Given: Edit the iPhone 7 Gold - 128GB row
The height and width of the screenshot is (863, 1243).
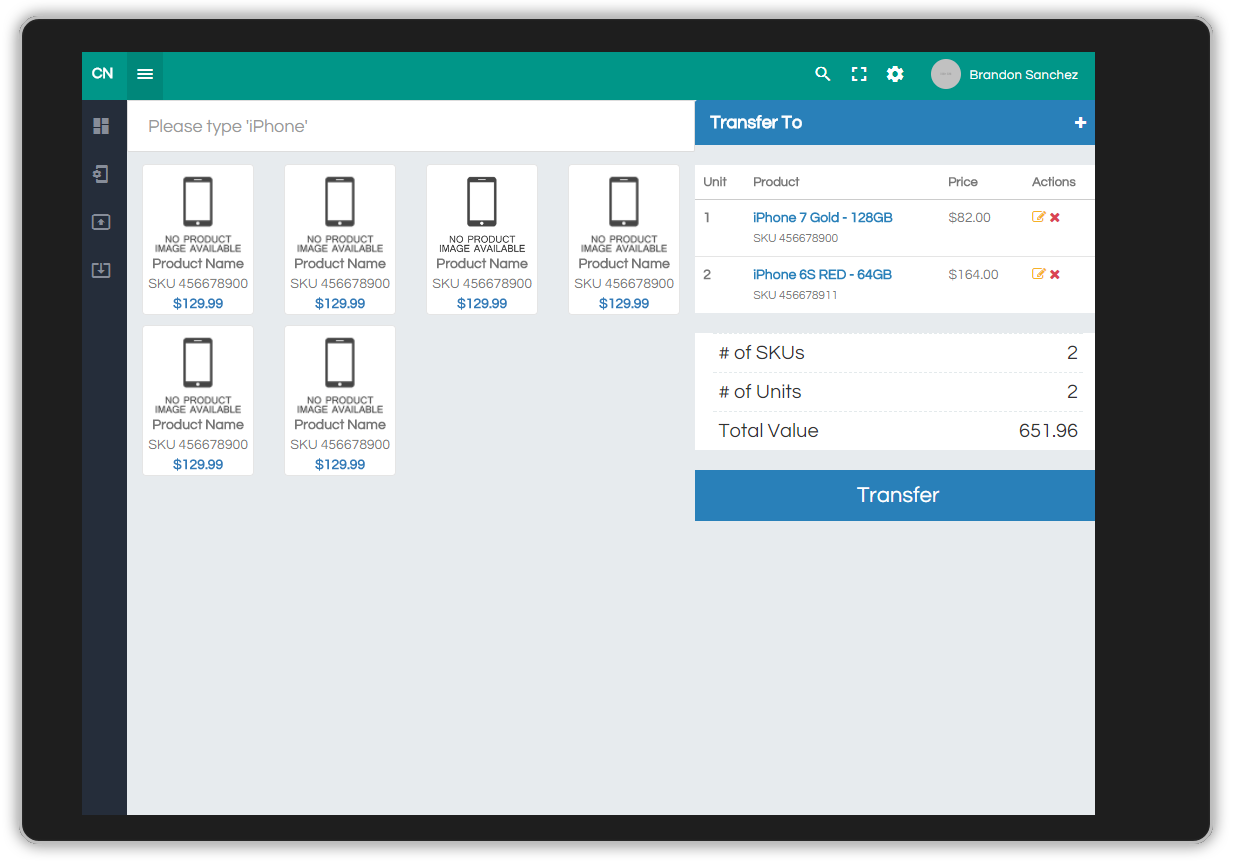Looking at the screenshot, I should tap(1039, 217).
